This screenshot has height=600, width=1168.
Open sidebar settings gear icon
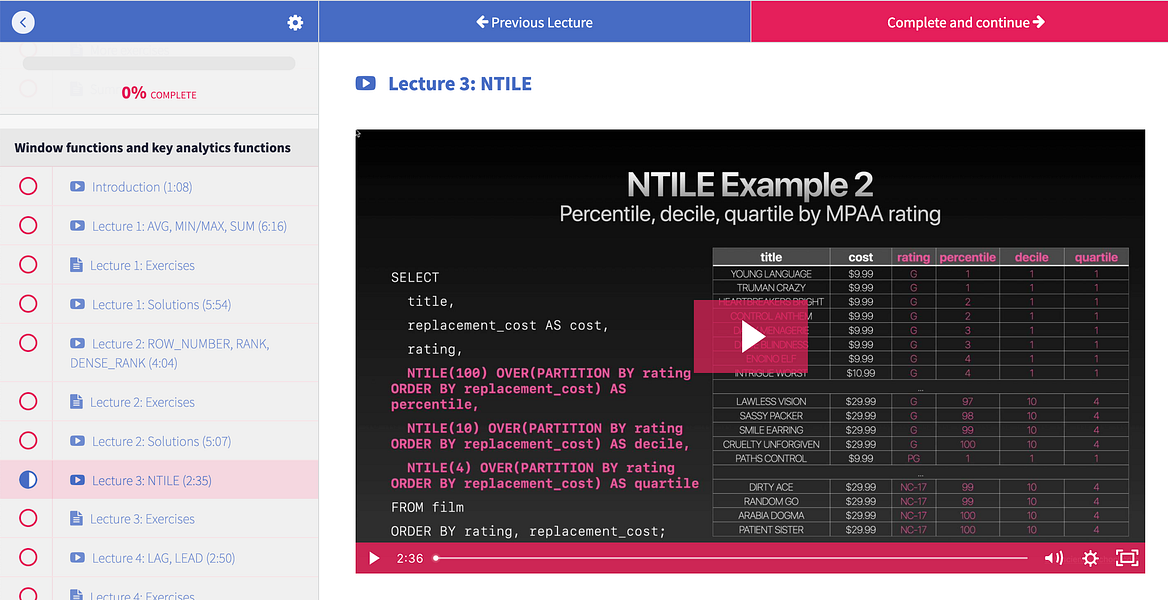pos(295,22)
